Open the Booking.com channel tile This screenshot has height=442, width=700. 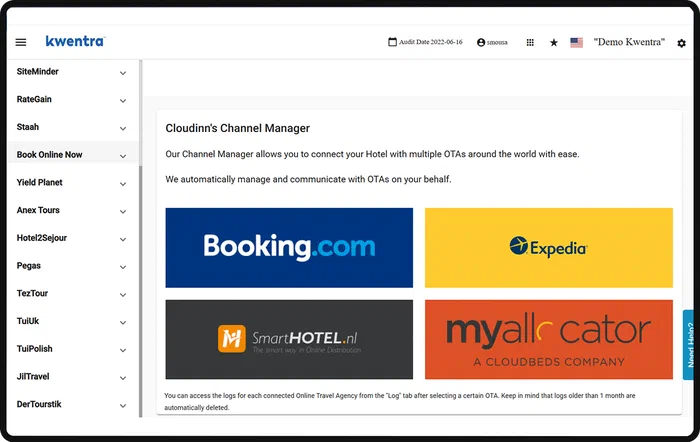[x=289, y=248]
